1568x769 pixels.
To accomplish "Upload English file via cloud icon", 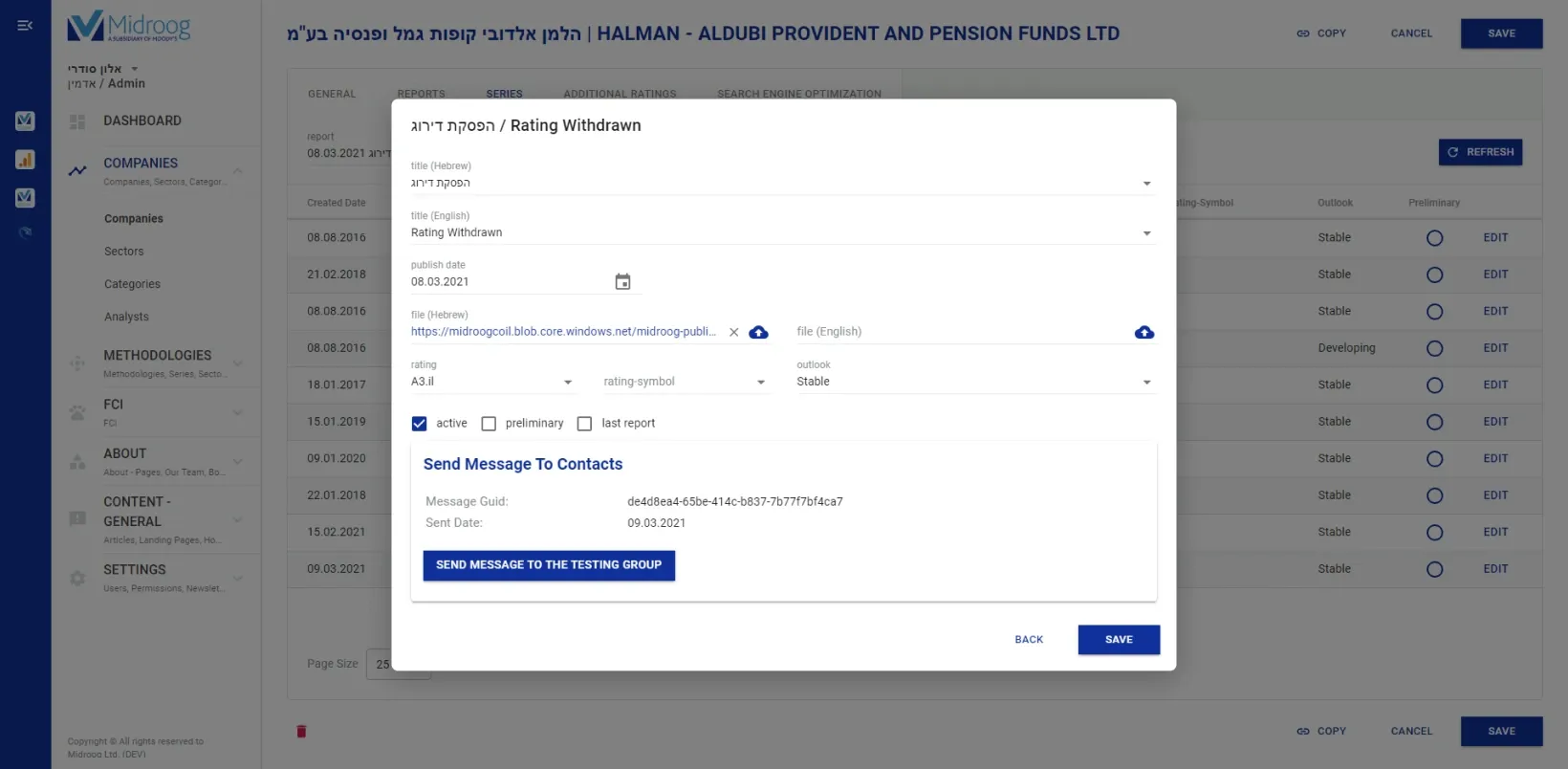I will click(x=1144, y=332).
